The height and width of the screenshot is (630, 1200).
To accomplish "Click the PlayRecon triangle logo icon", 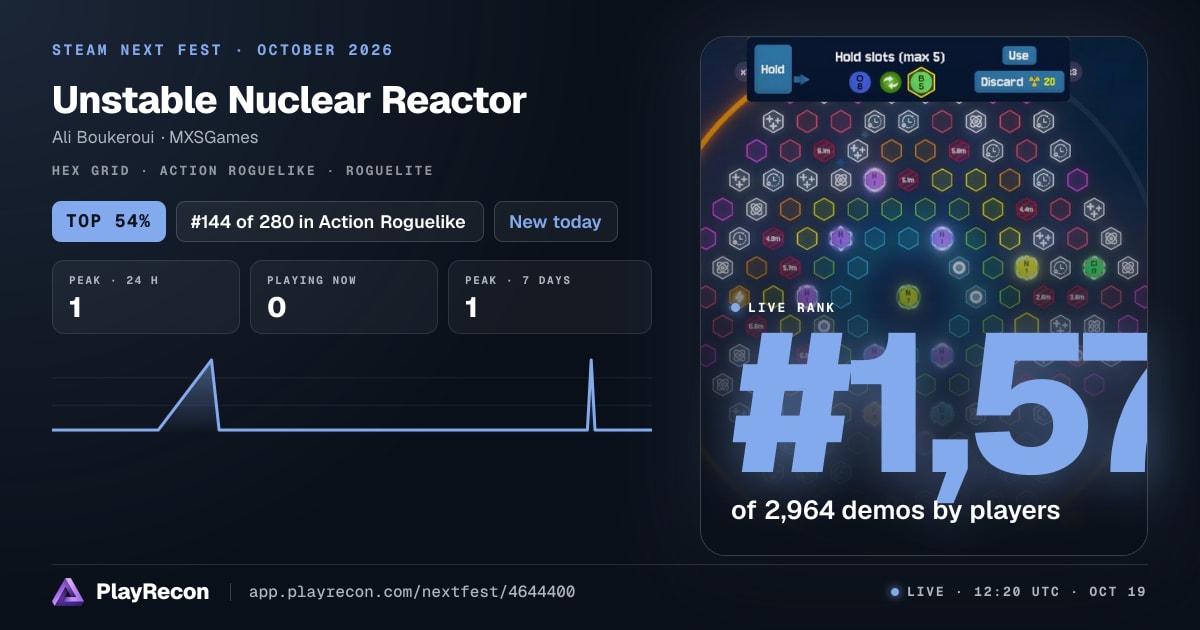I will 68,592.
